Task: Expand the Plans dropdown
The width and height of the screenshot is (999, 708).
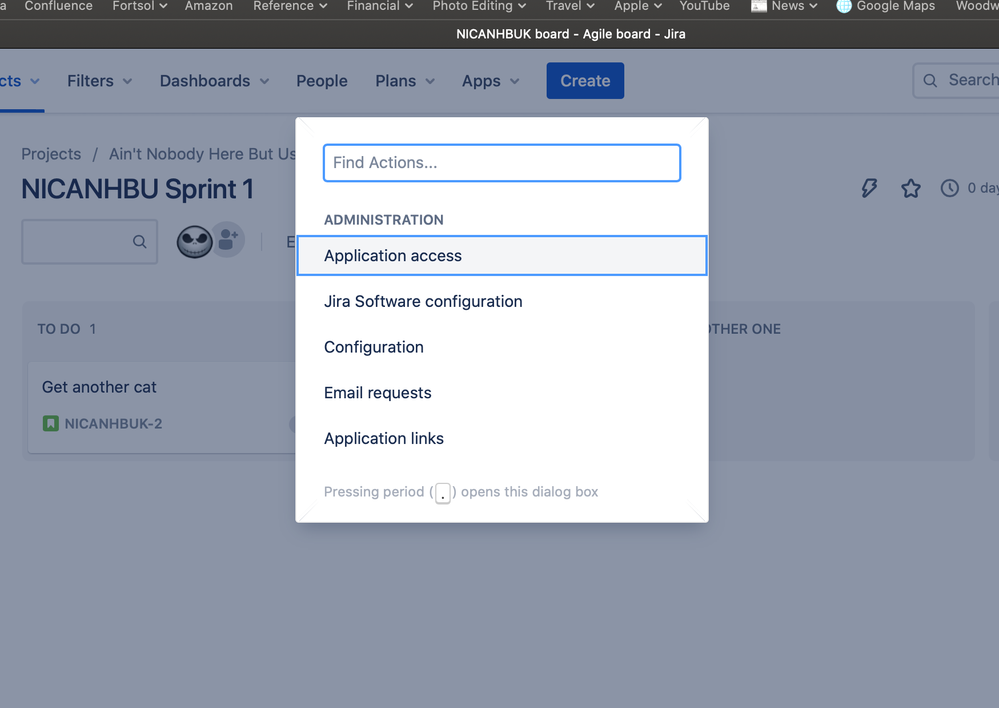Action: tap(405, 81)
